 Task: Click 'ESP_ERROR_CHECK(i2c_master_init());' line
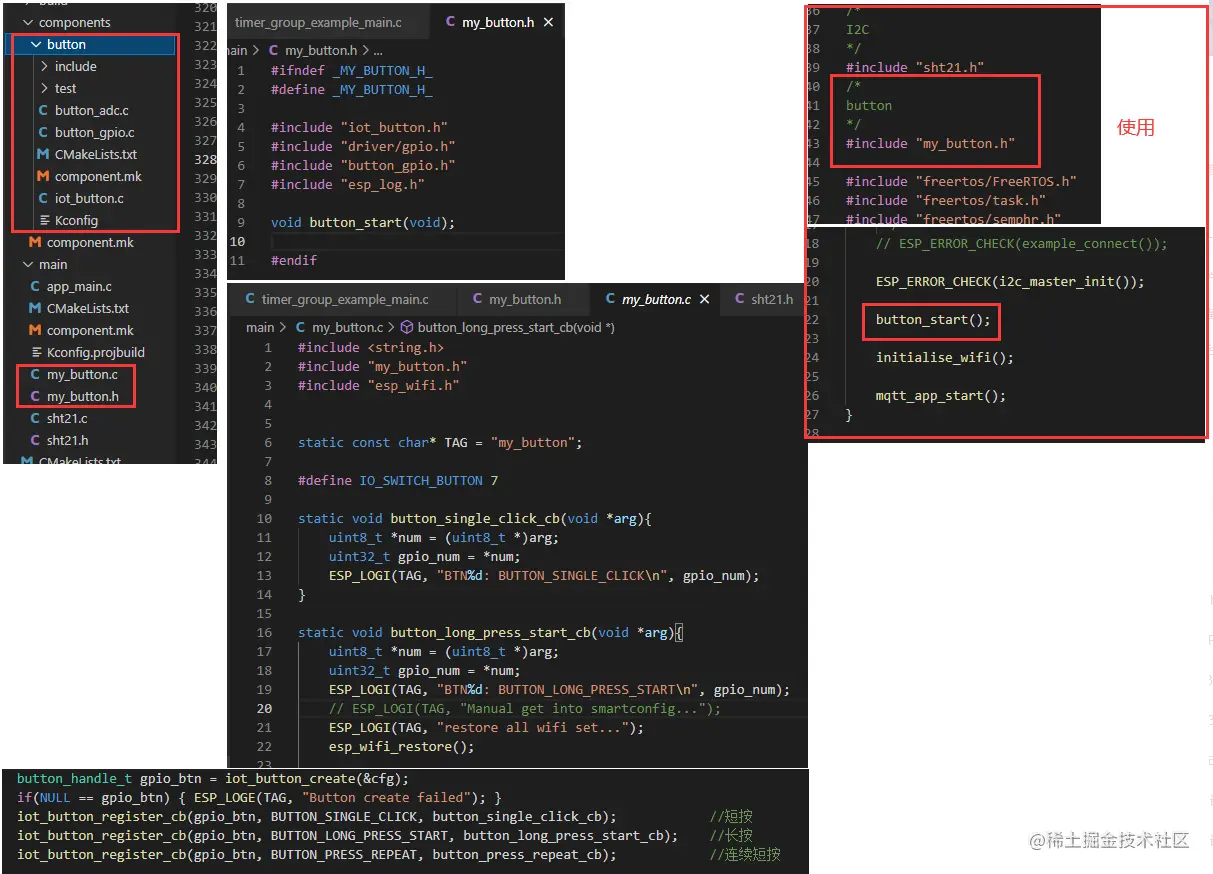(x=1010, y=281)
